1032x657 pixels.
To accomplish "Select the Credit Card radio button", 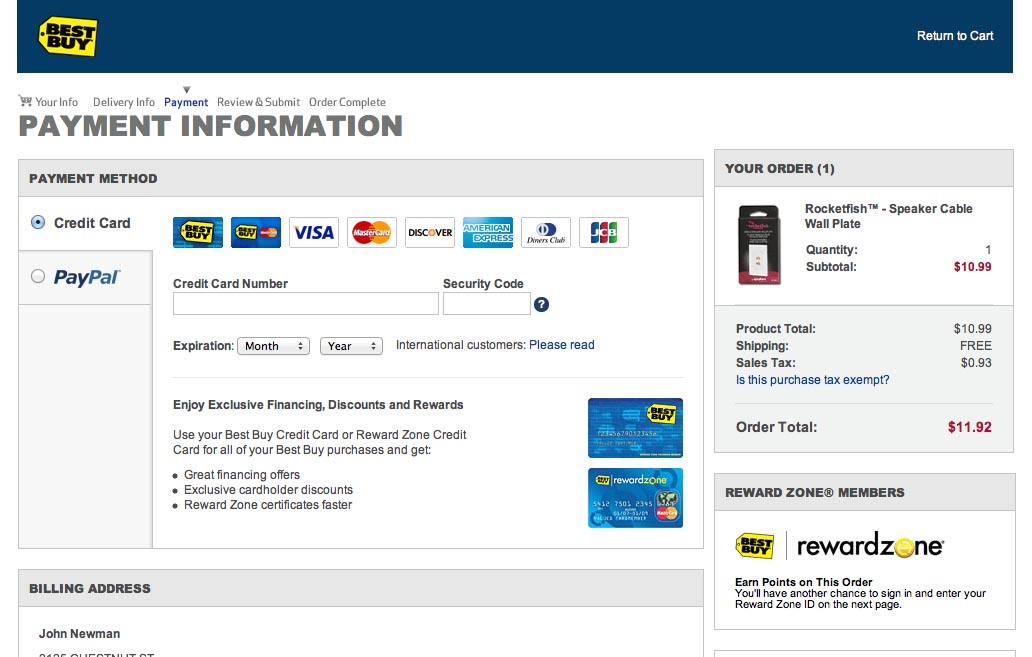I will (x=38, y=222).
